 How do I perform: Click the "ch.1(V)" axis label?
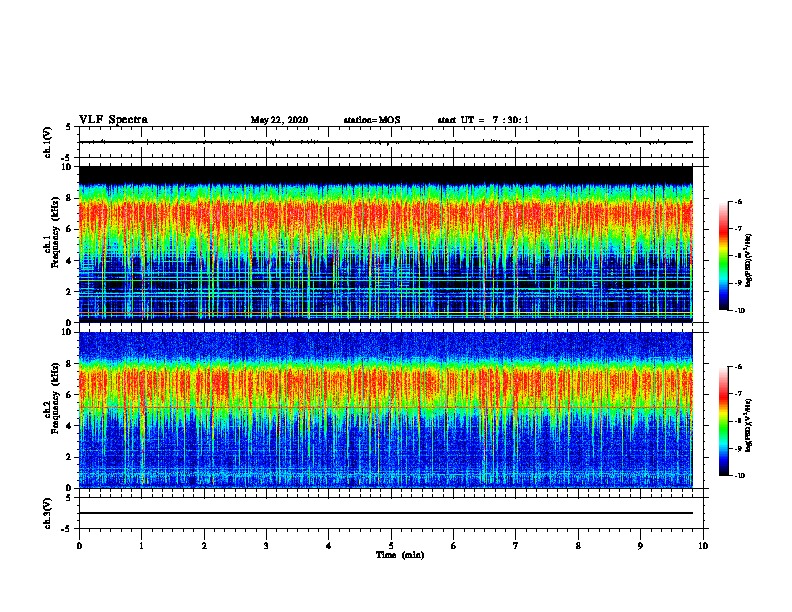(x=48, y=142)
